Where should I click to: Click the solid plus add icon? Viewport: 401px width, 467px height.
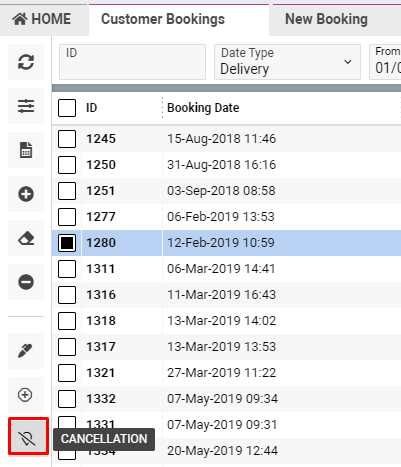coord(26,194)
